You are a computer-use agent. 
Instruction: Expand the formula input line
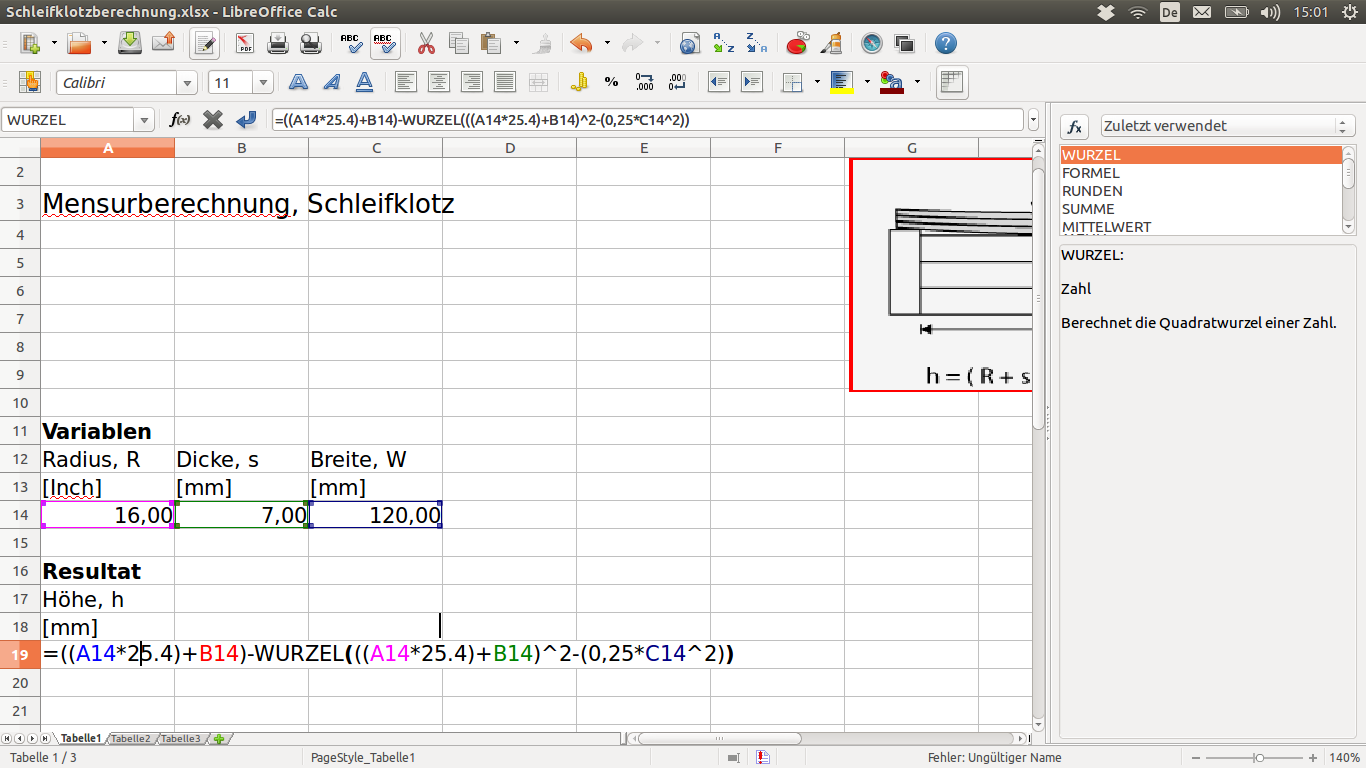pyautogui.click(x=1033, y=120)
